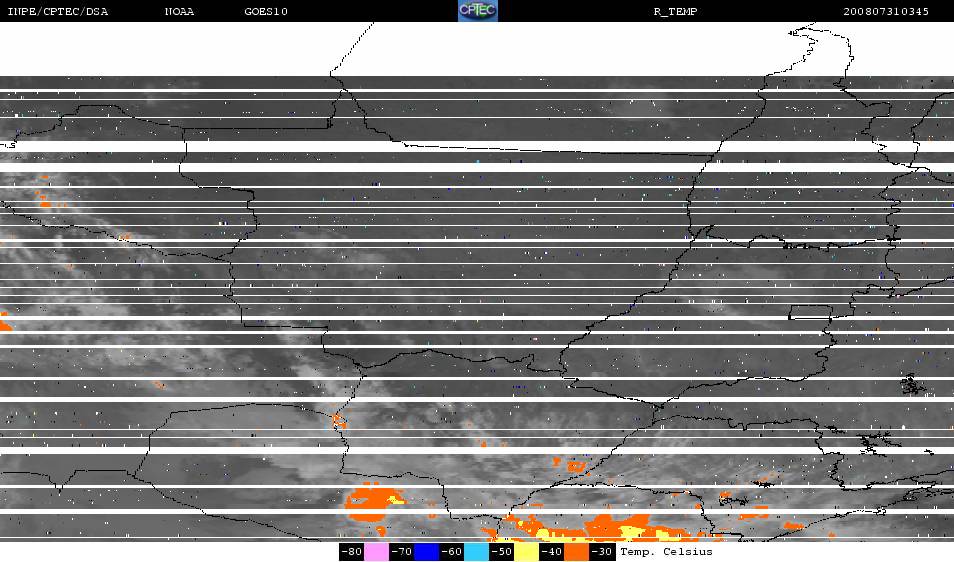Click the -80 temperature label
954x562 pixels.
click(x=351, y=552)
